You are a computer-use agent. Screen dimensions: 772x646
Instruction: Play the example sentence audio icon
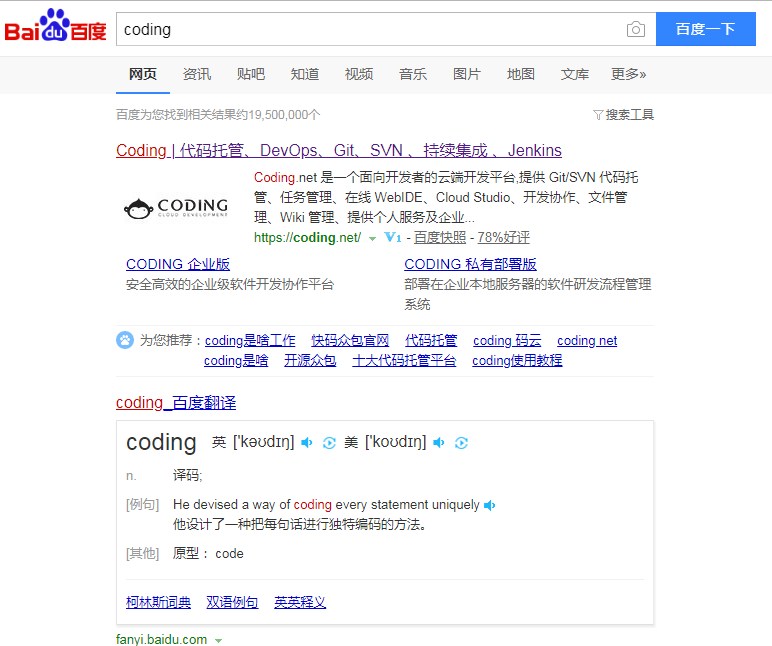[x=489, y=506]
